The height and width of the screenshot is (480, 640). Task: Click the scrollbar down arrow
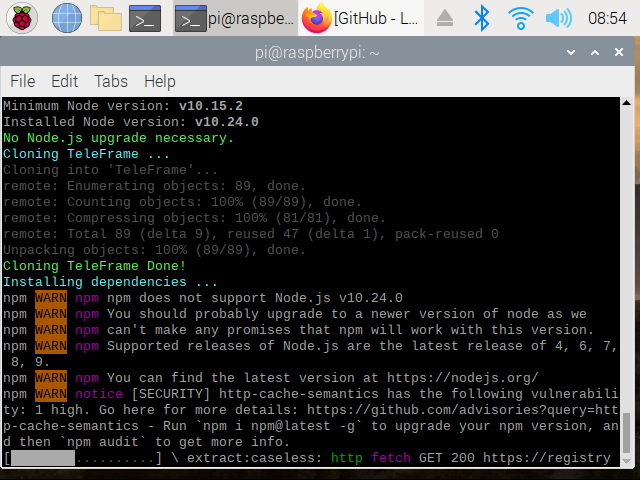tap(627, 461)
